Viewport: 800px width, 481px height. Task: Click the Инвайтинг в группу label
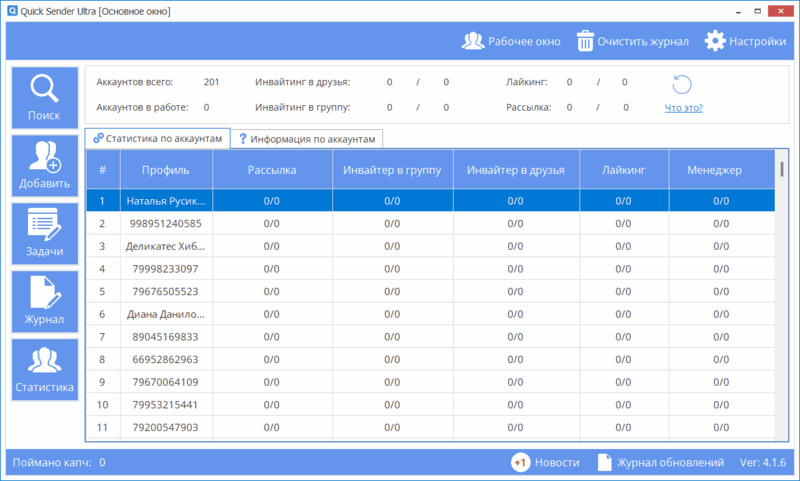[303, 108]
